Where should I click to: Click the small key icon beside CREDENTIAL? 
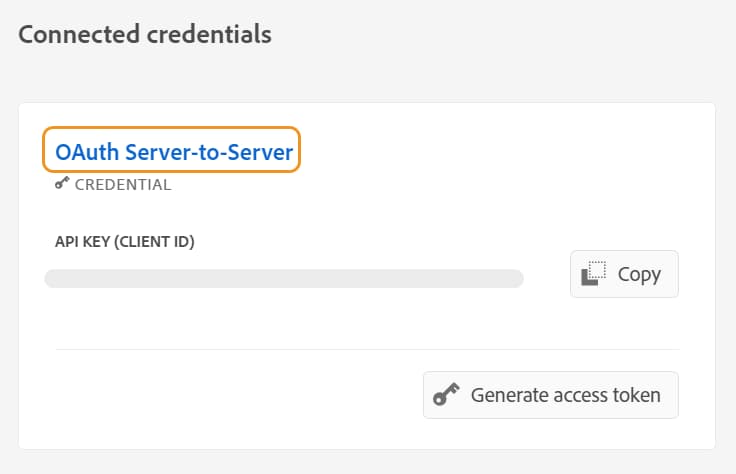click(x=62, y=184)
